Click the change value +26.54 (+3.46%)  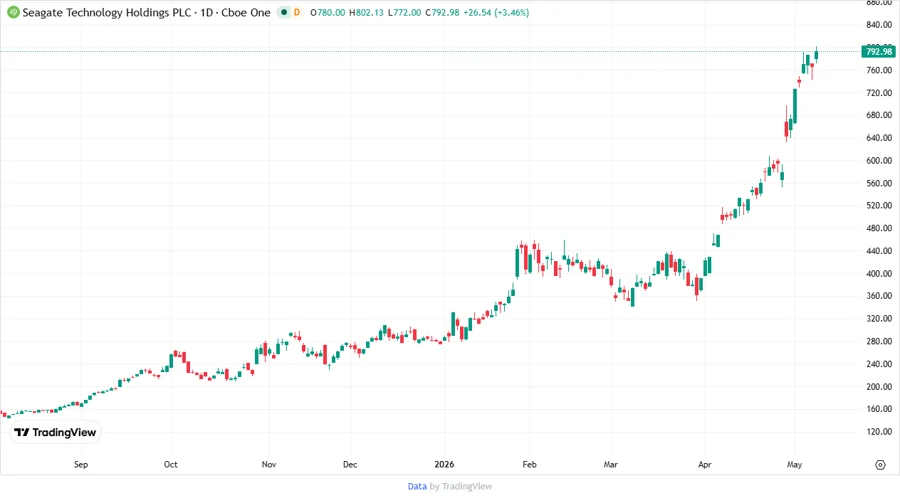coord(496,13)
